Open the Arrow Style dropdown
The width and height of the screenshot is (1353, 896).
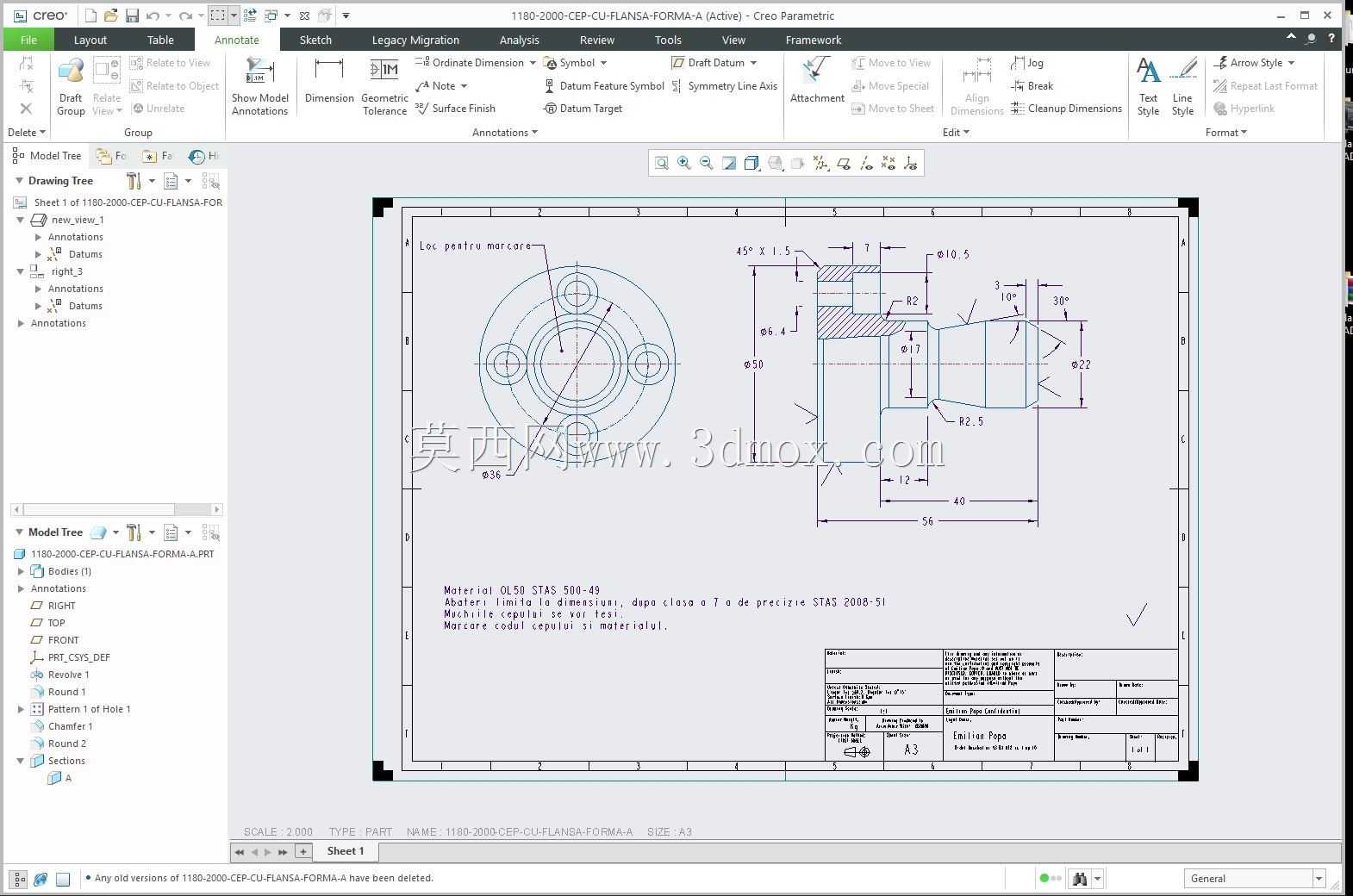coord(1254,63)
